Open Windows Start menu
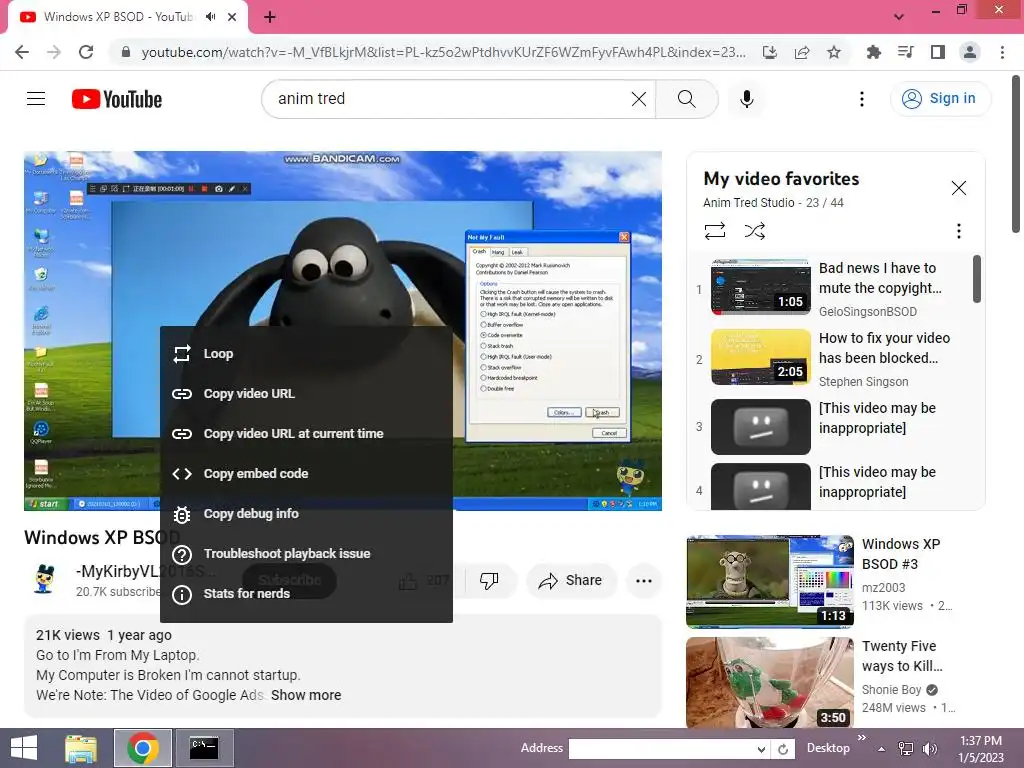1024x768 pixels. [x=23, y=748]
